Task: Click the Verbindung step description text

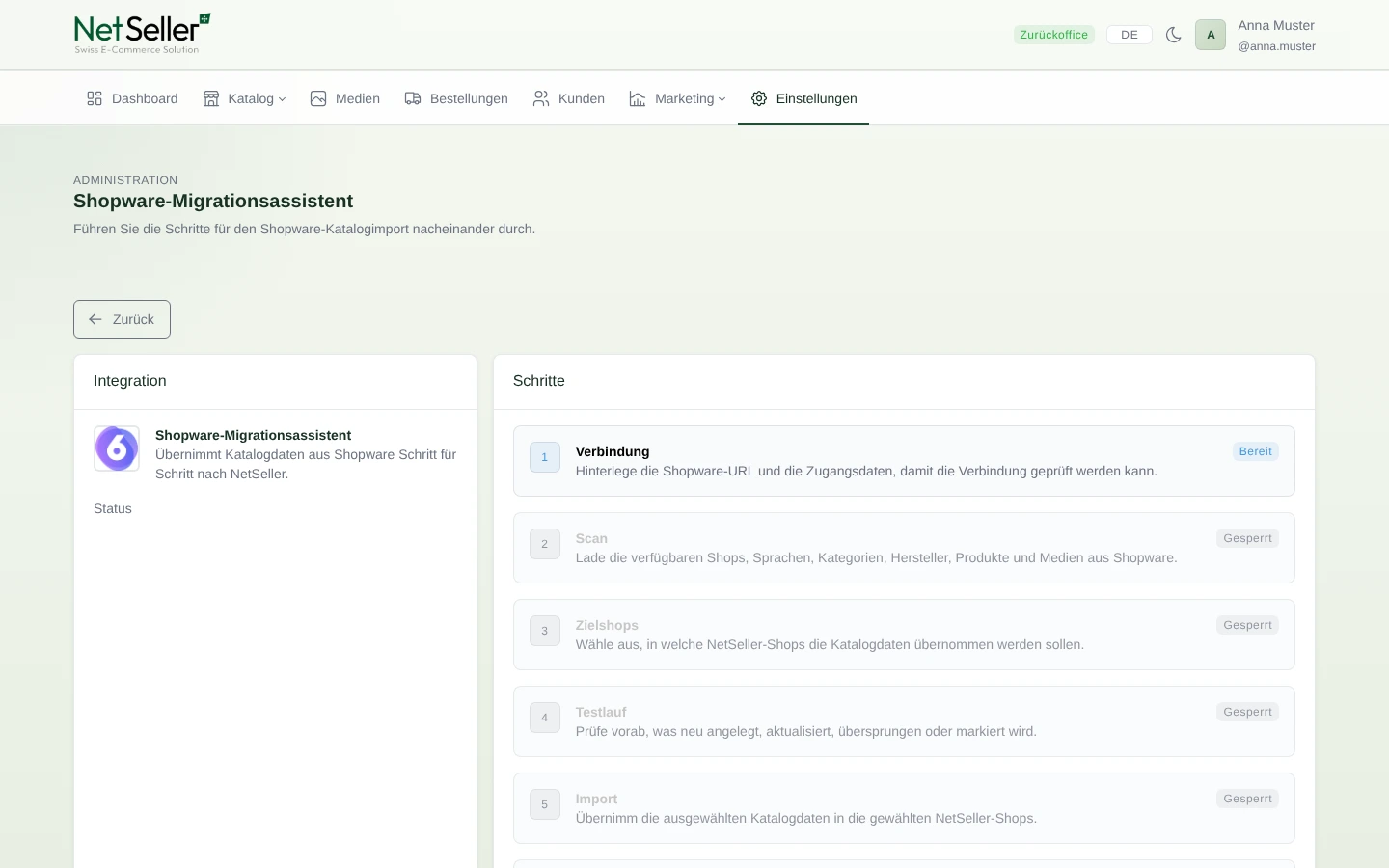Action: click(866, 471)
